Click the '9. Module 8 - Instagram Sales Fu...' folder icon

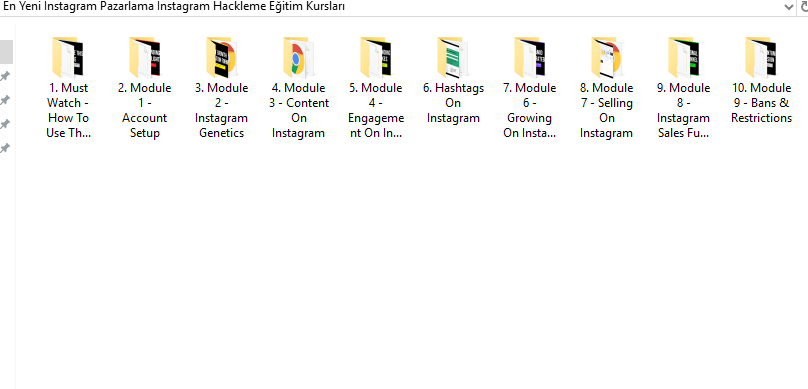(x=683, y=57)
